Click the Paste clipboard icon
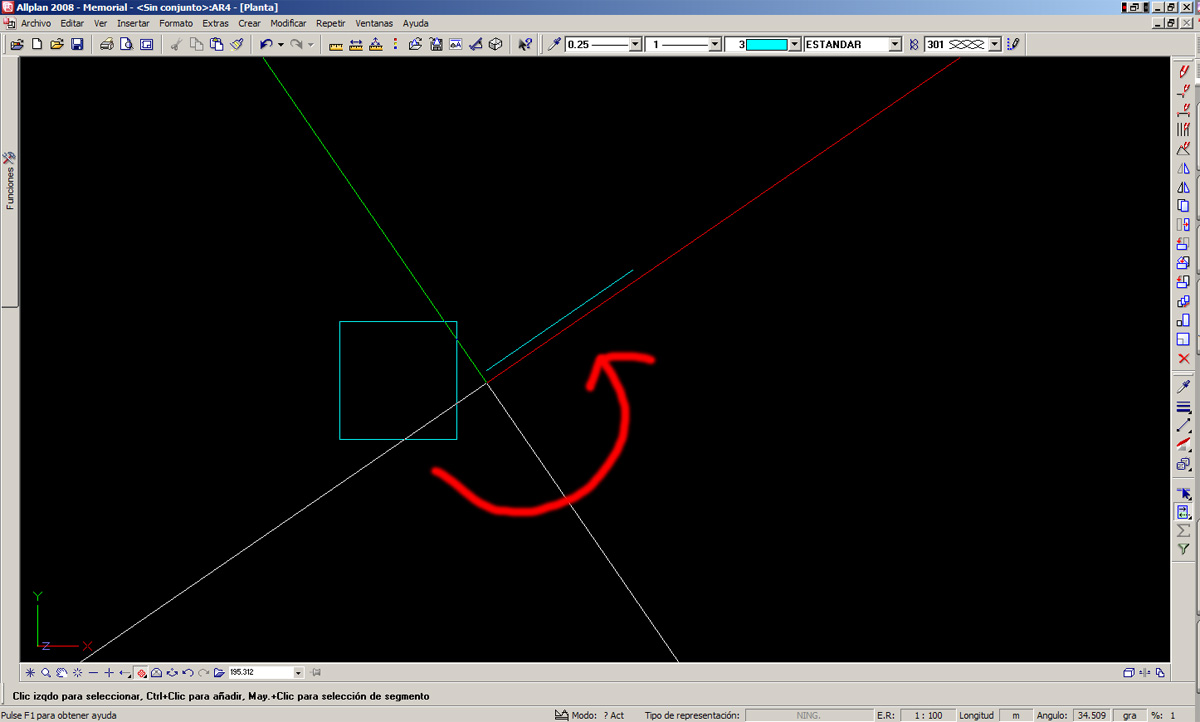1200x722 pixels. click(x=216, y=45)
